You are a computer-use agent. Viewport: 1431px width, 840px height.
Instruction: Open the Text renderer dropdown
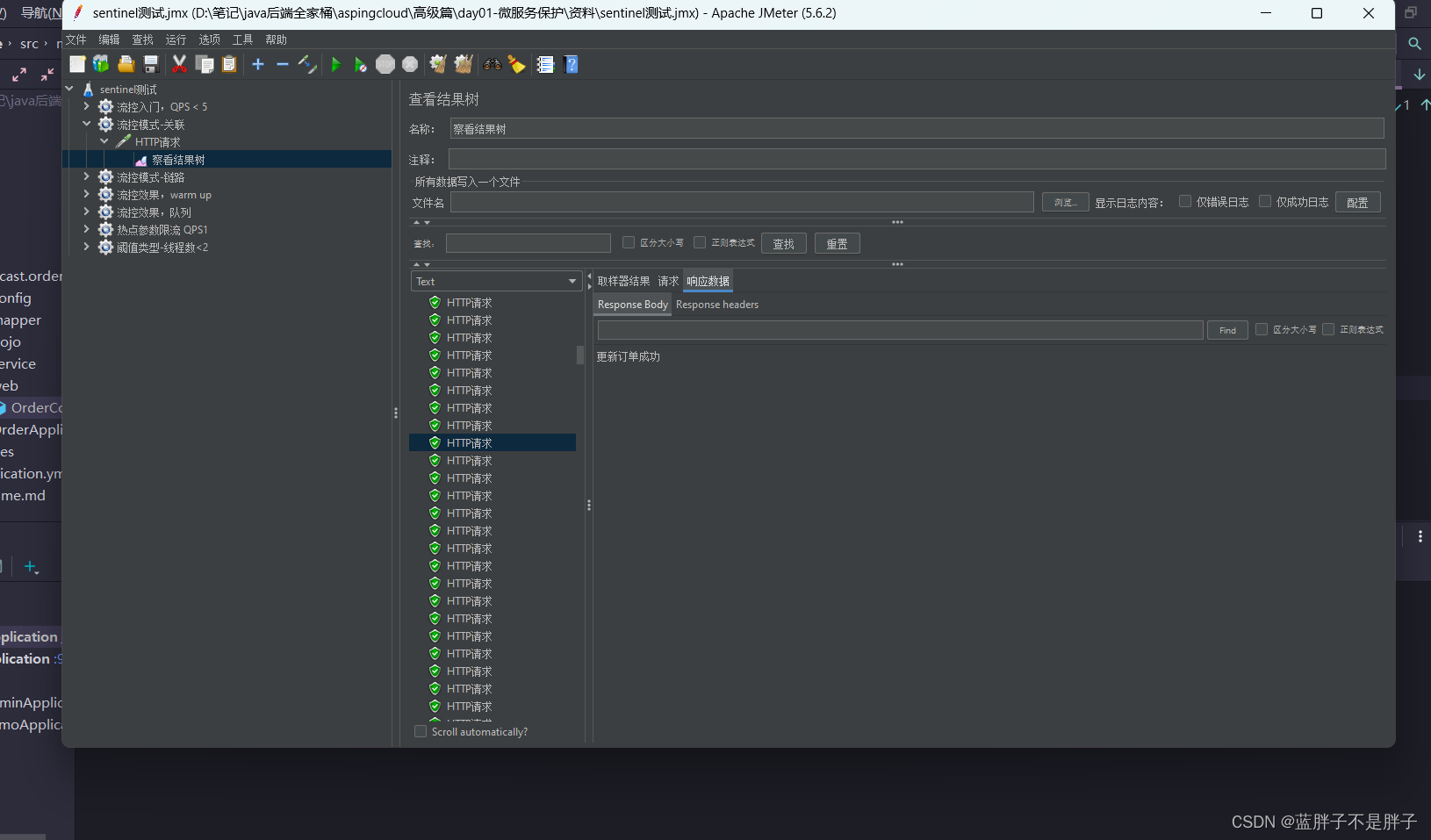click(496, 281)
